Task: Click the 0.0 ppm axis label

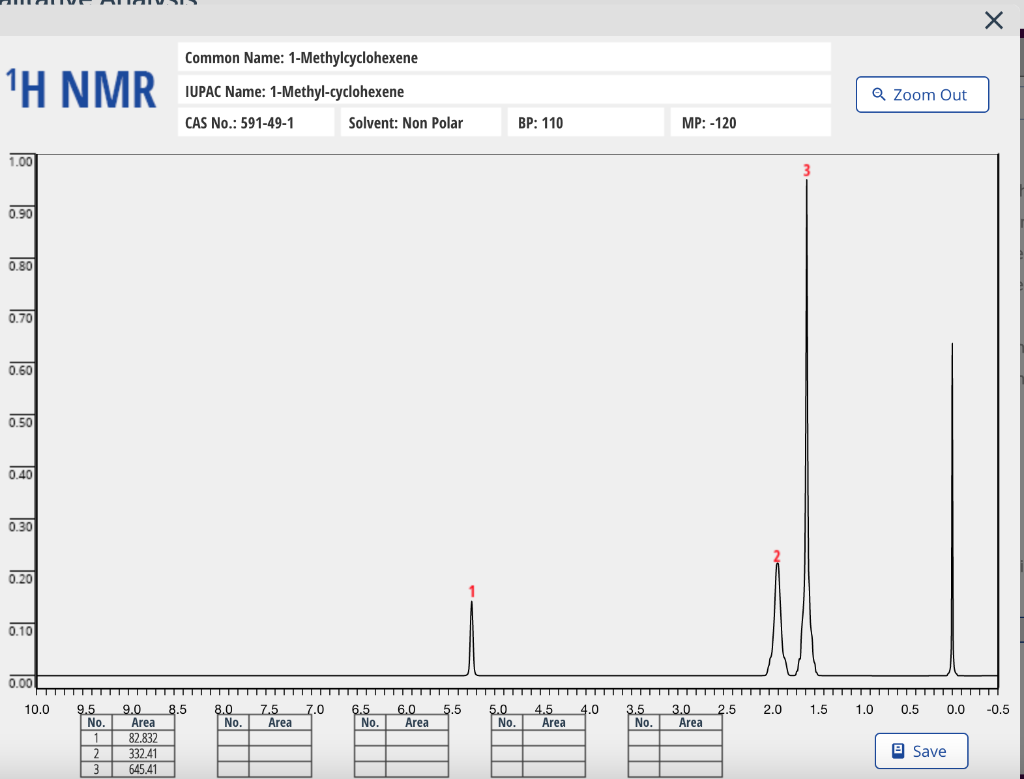Action: pos(955,709)
